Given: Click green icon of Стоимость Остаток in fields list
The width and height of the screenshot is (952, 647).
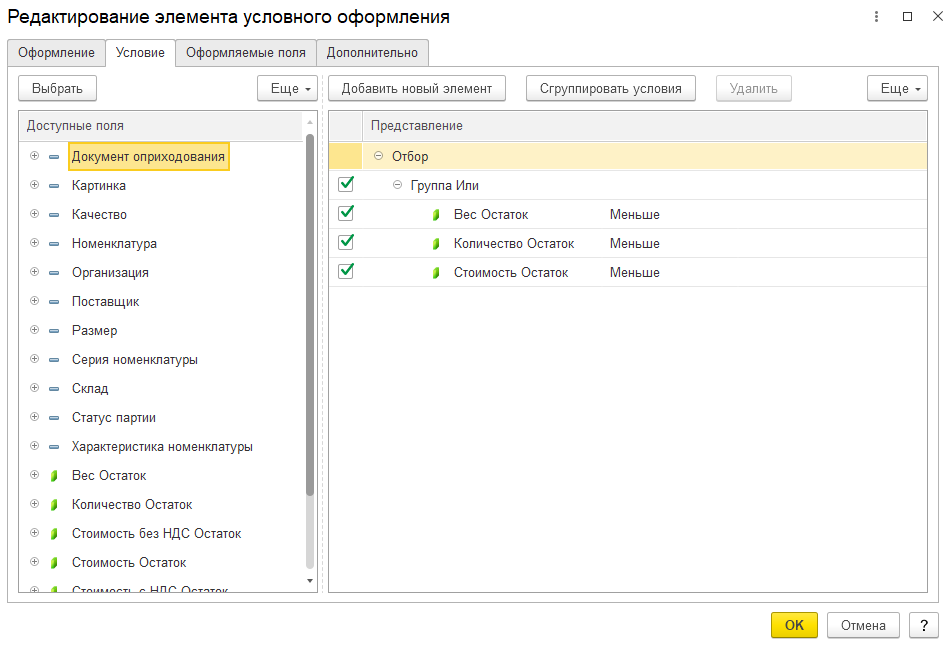Looking at the screenshot, I should tap(54, 563).
